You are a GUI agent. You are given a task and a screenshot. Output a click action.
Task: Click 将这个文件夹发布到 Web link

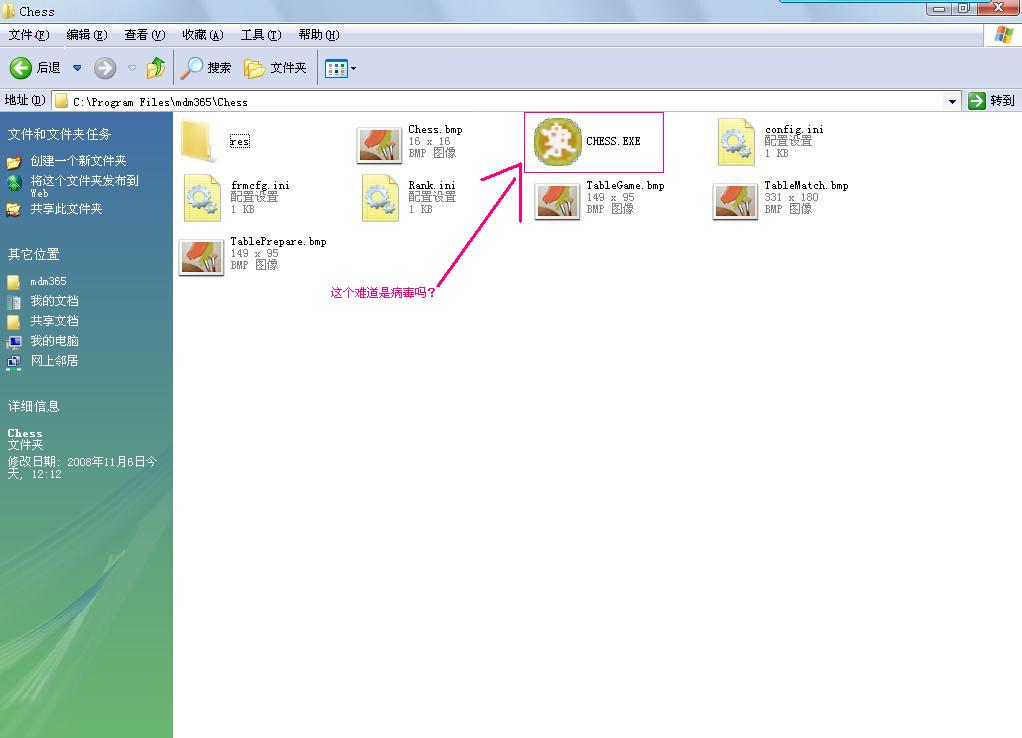tap(84, 186)
